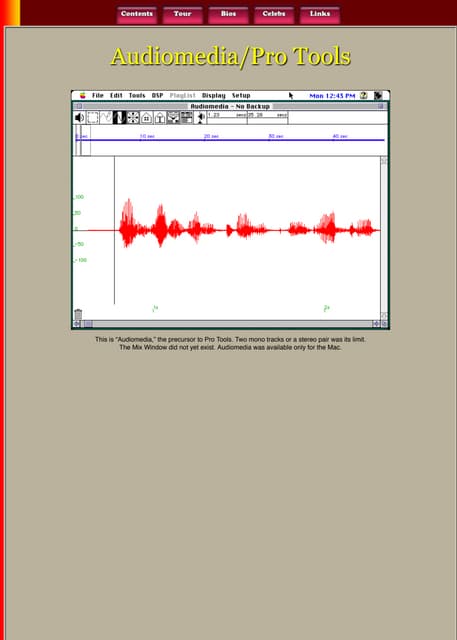Screen dimensions: 457x640
Task: Click the horizontal scrollbar thumb
Action: coord(88,324)
